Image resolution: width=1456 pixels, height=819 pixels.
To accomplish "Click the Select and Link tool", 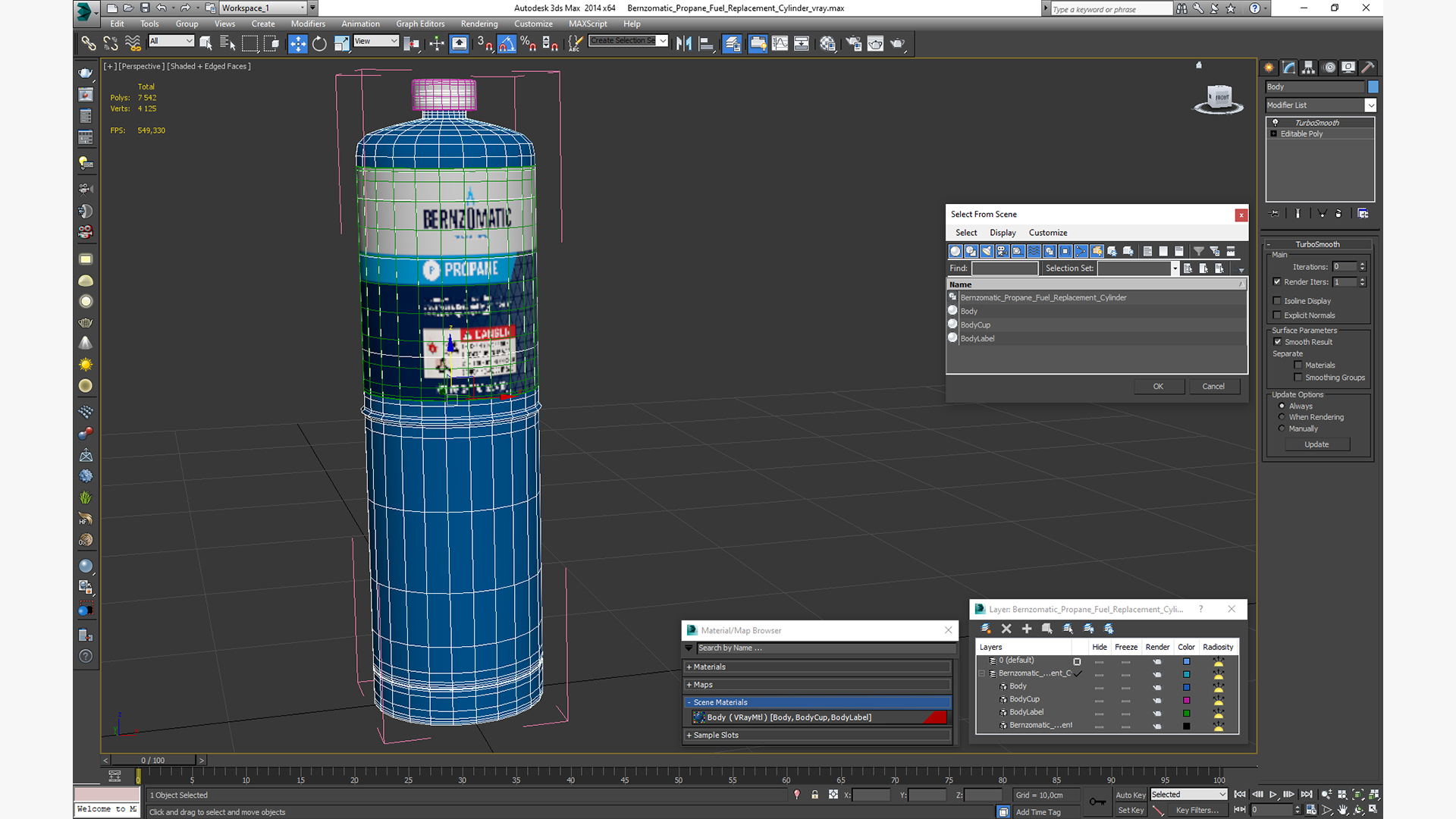I will pos(89,44).
